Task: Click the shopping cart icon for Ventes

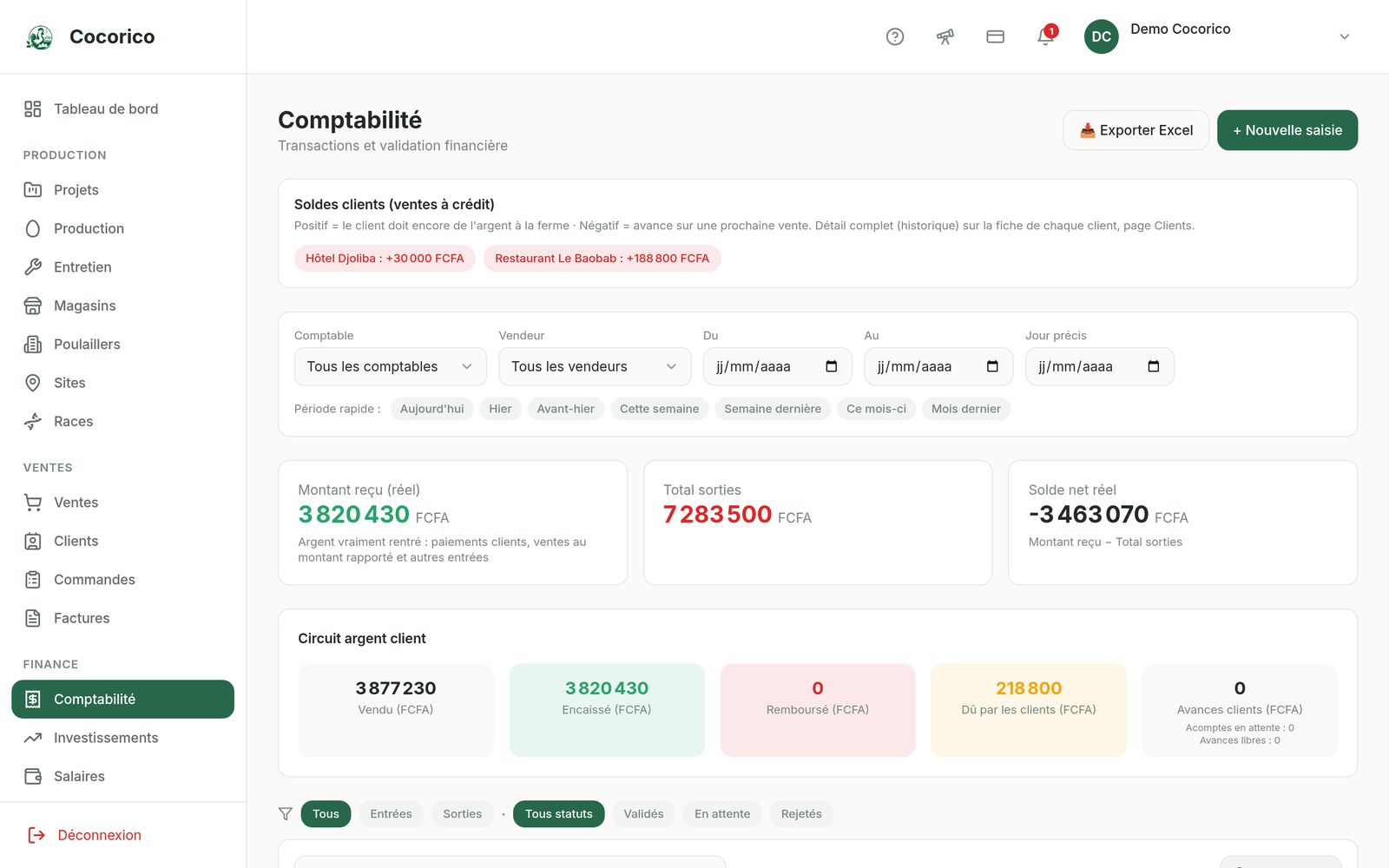Action: (33, 503)
